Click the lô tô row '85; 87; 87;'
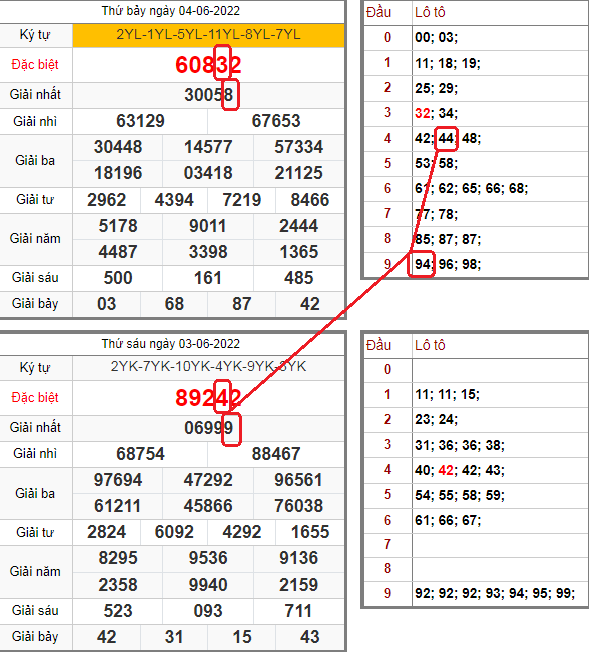The image size is (589, 652). coord(448,239)
